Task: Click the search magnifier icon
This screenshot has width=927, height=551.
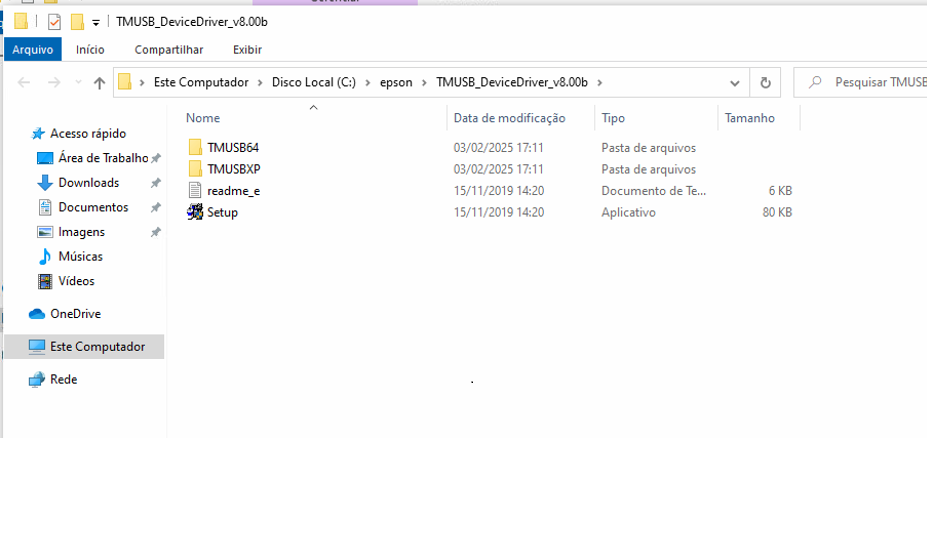Action: (815, 82)
